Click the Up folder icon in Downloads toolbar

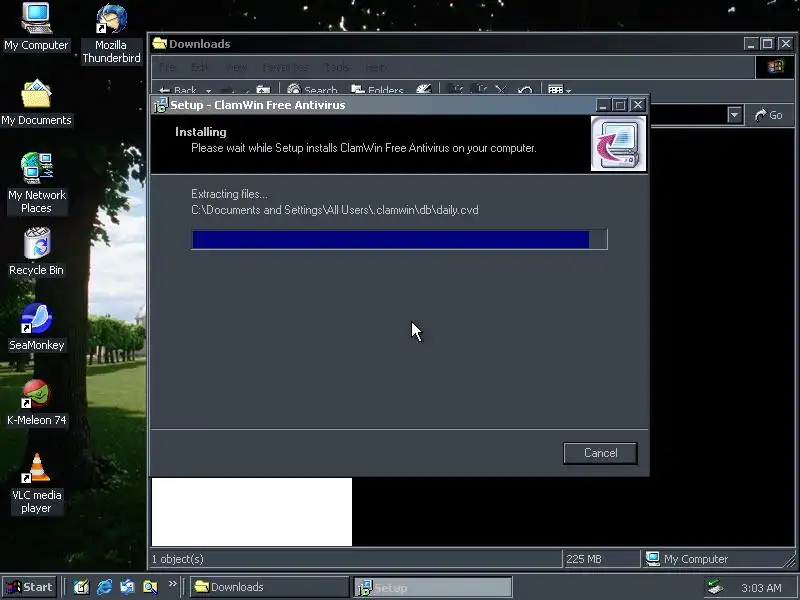263,90
